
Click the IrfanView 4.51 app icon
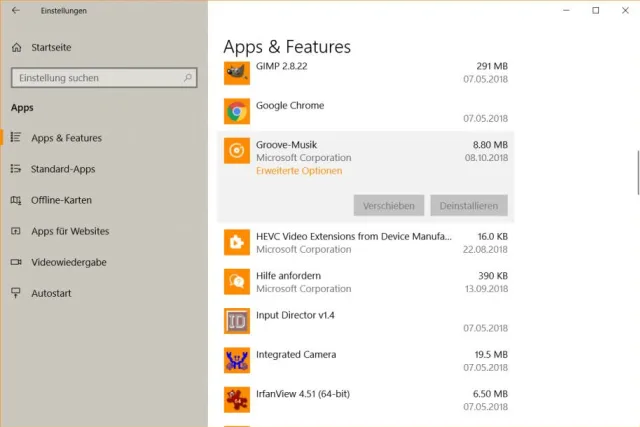coord(237,400)
